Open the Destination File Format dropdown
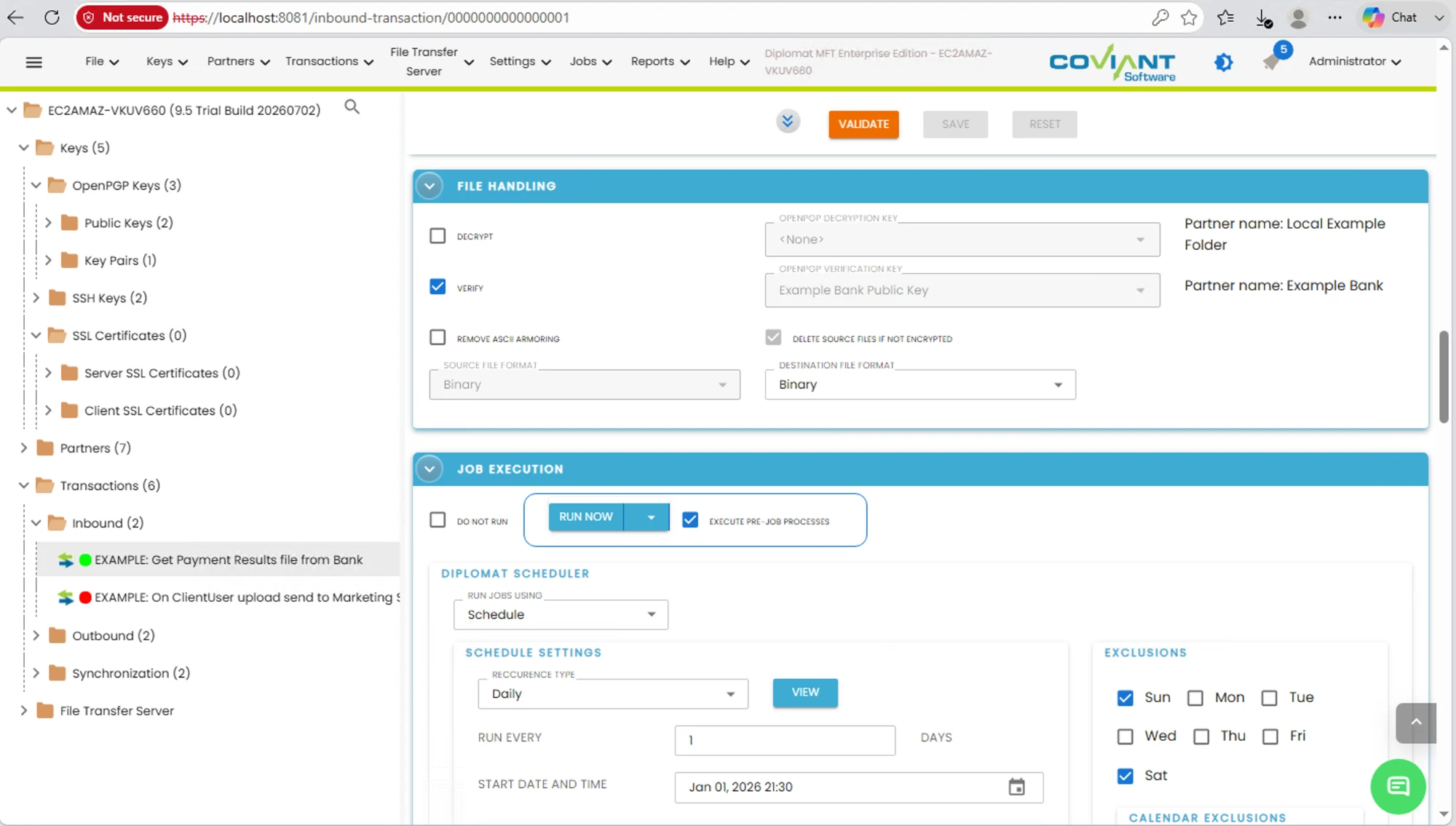This screenshot has height=826, width=1456. [x=920, y=385]
